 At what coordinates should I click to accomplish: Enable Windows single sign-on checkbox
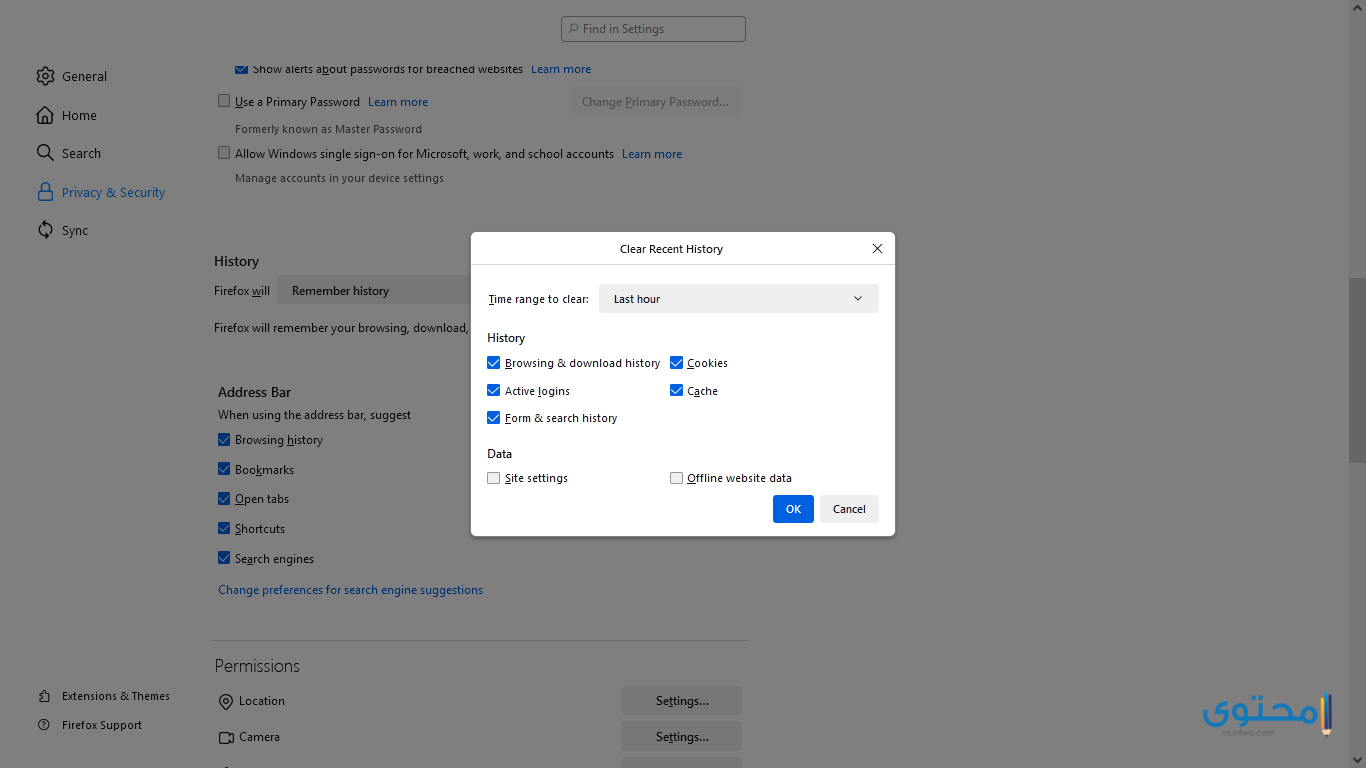(x=224, y=153)
